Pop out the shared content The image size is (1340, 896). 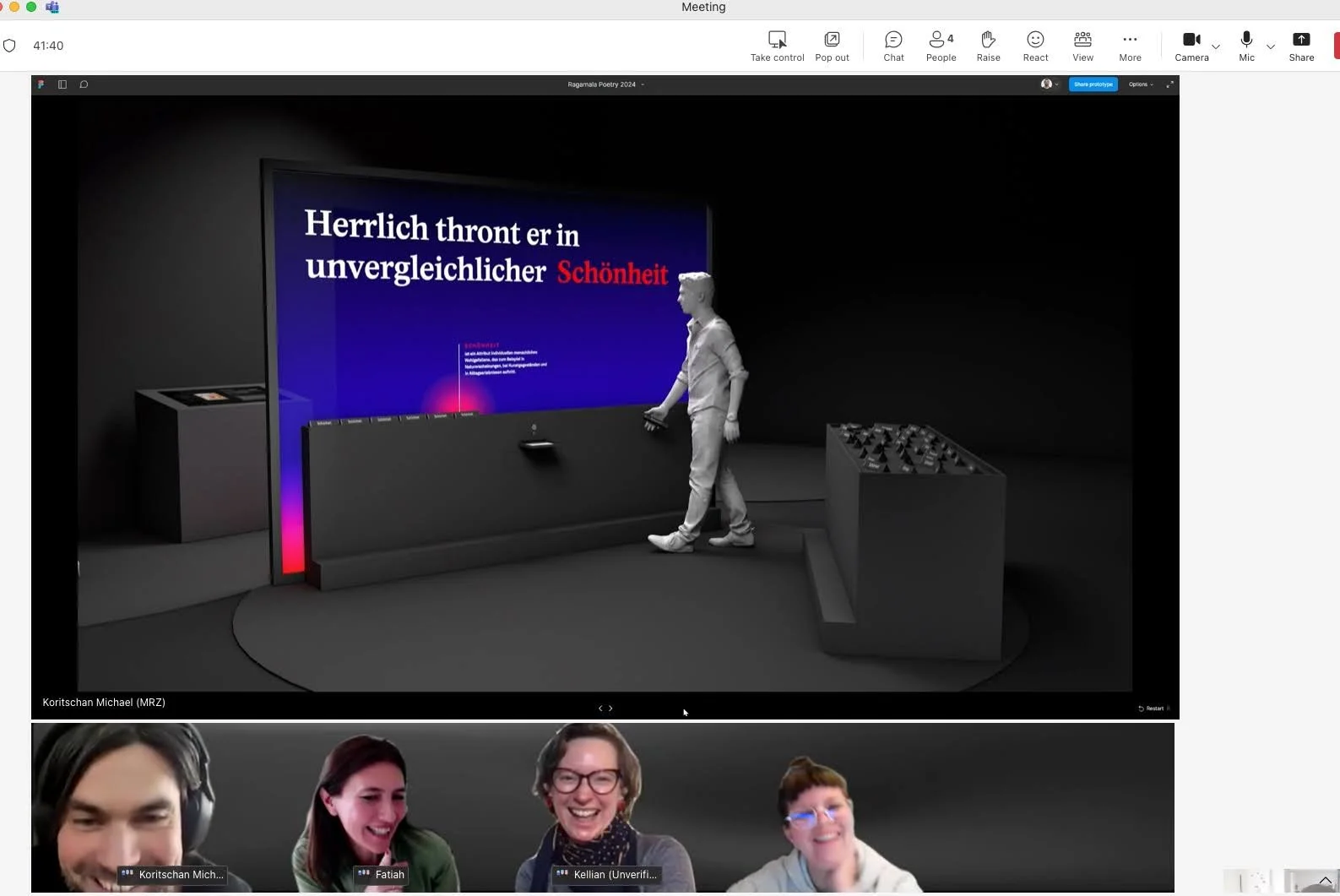(832, 46)
